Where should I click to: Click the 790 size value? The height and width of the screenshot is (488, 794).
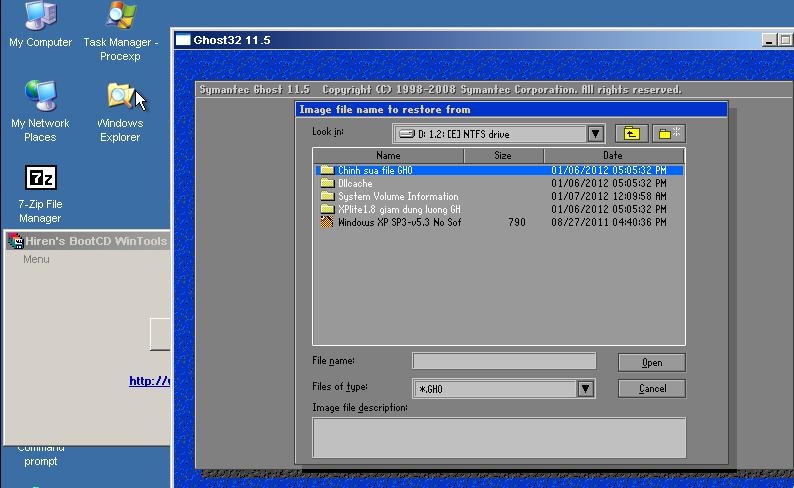517,222
